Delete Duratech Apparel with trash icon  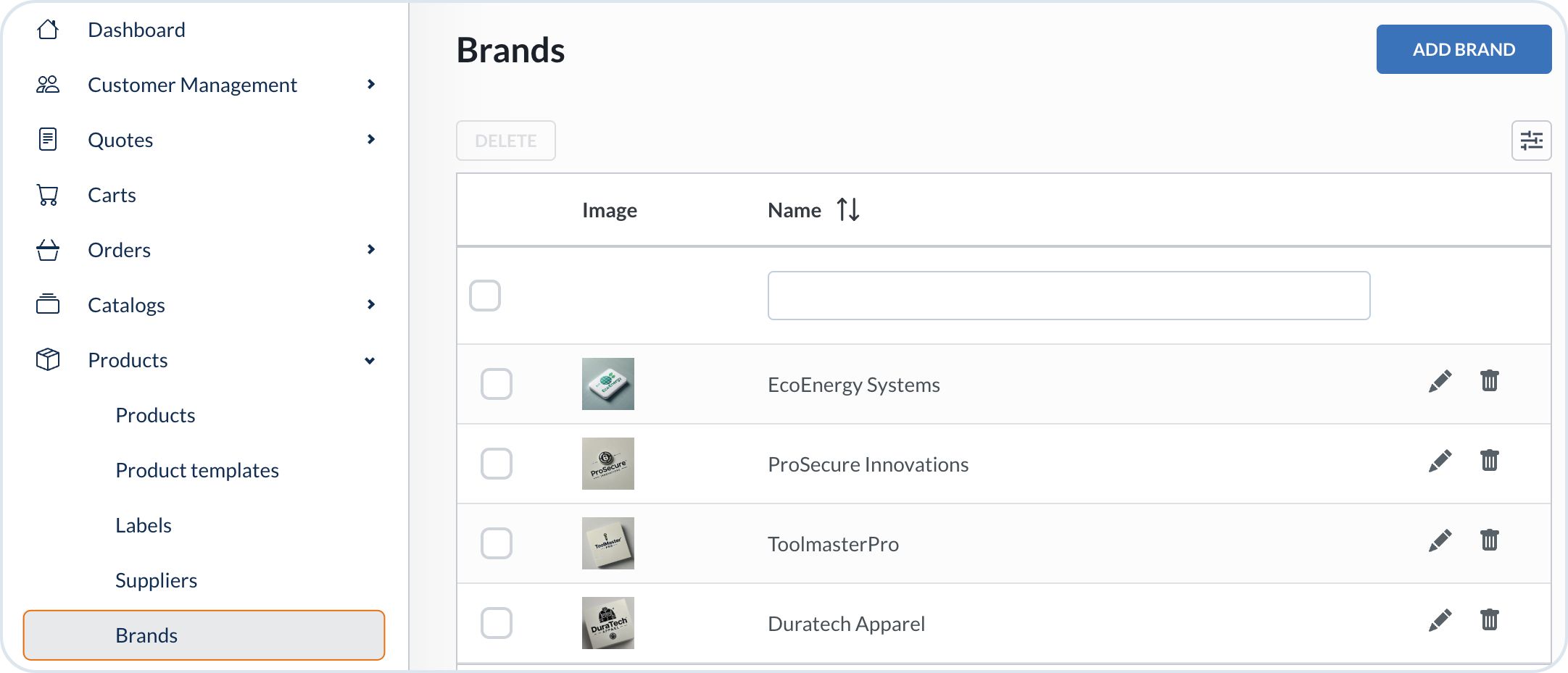[x=1490, y=619]
